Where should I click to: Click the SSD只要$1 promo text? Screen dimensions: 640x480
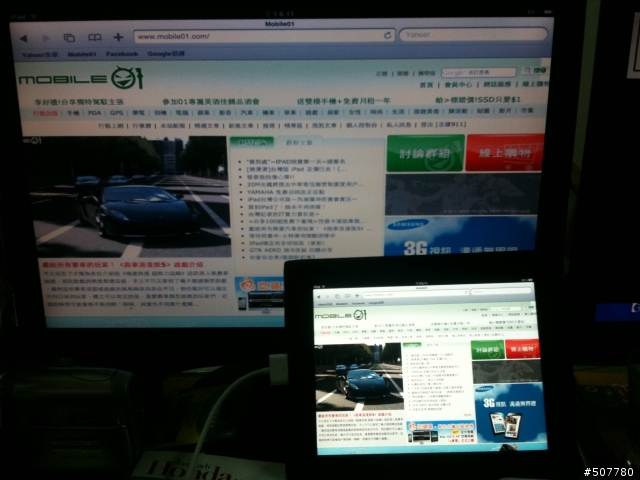click(478, 100)
